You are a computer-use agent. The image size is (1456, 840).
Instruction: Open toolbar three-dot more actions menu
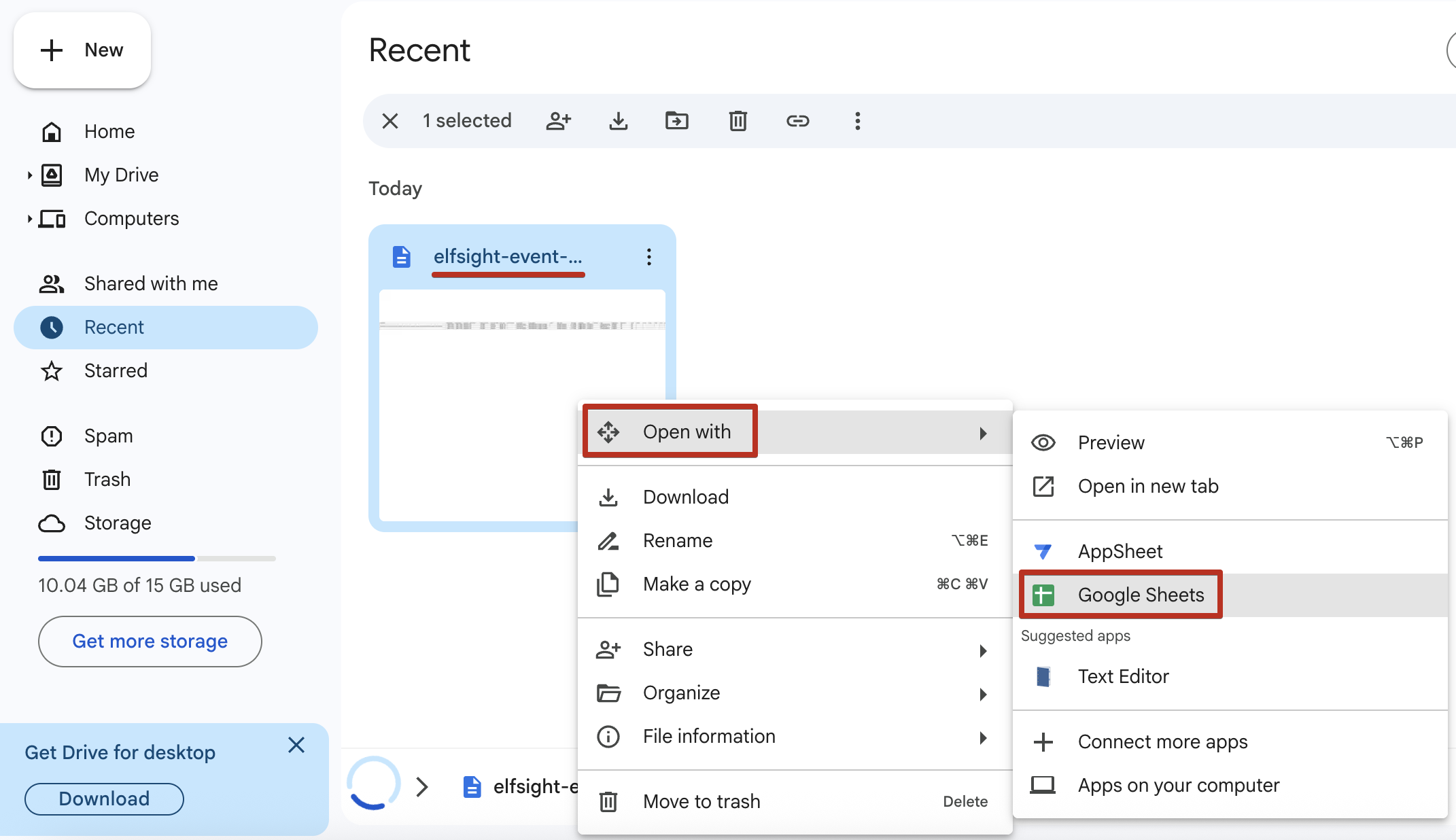tap(857, 121)
